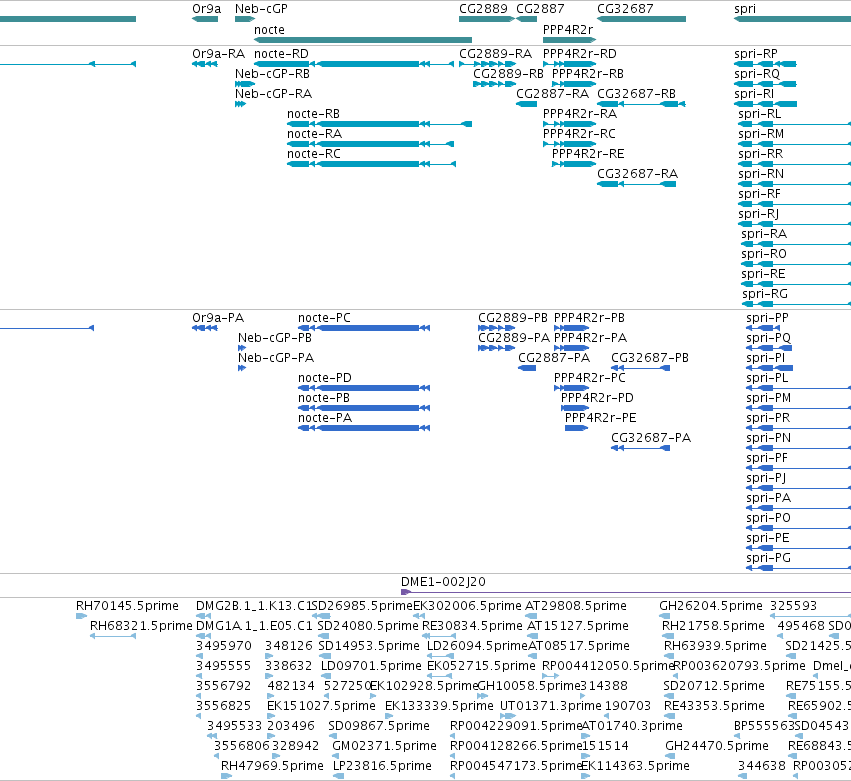
Task: Click the GH26204.5prime EST label
Action: click(710, 606)
